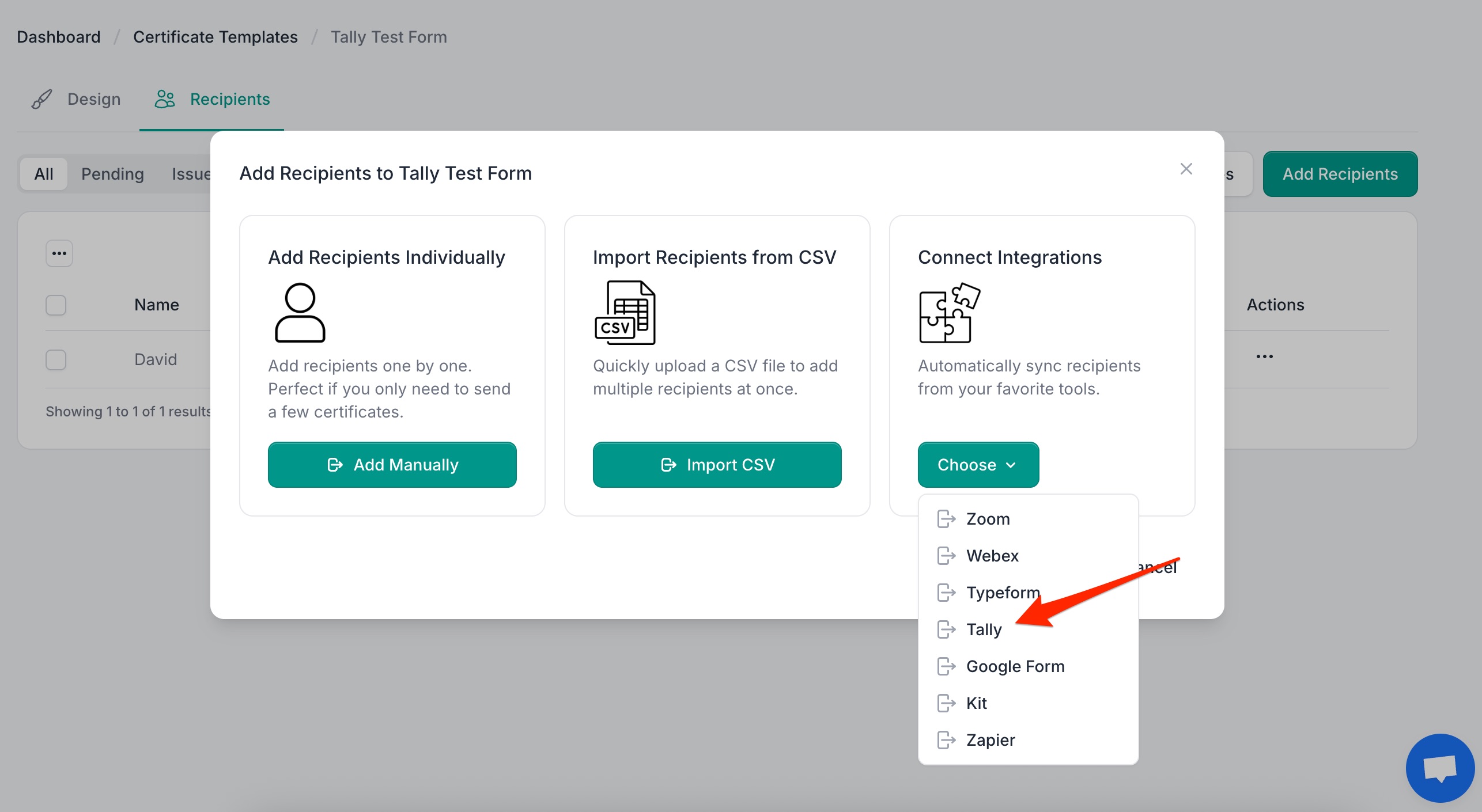Image resolution: width=1482 pixels, height=812 pixels.
Task: Choose Google Form from the dropdown menu
Action: coord(1015,666)
